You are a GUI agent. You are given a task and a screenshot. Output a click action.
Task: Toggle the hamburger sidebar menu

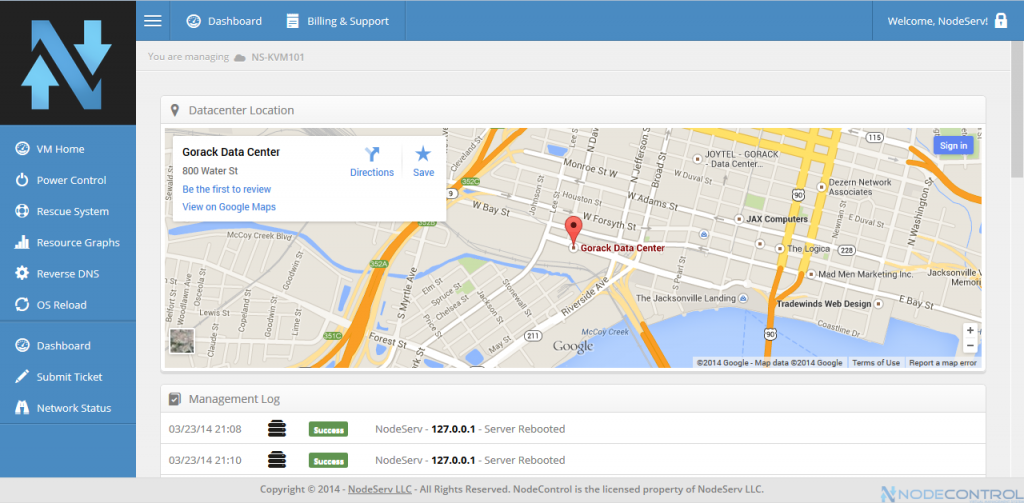153,21
